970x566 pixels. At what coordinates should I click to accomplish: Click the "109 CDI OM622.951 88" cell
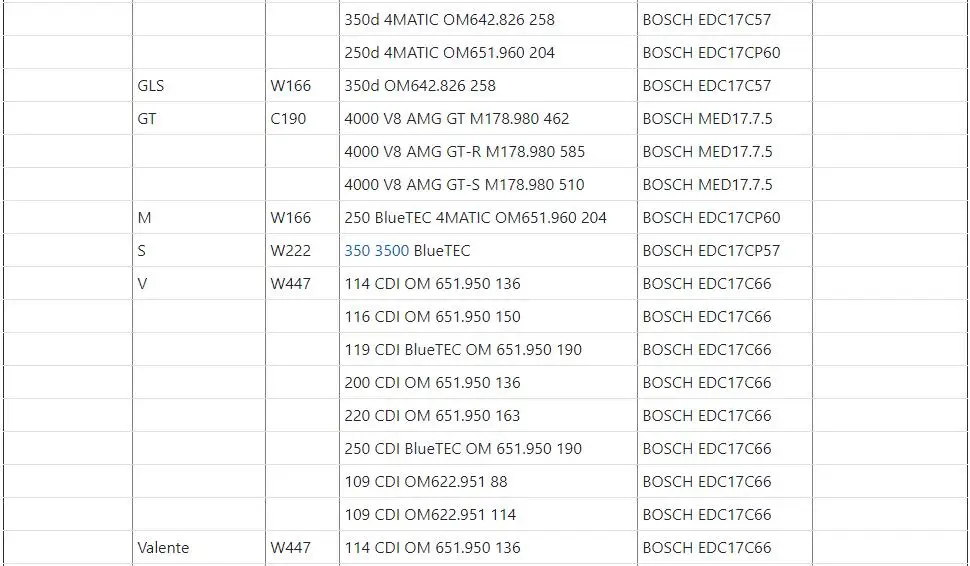(x=488, y=481)
